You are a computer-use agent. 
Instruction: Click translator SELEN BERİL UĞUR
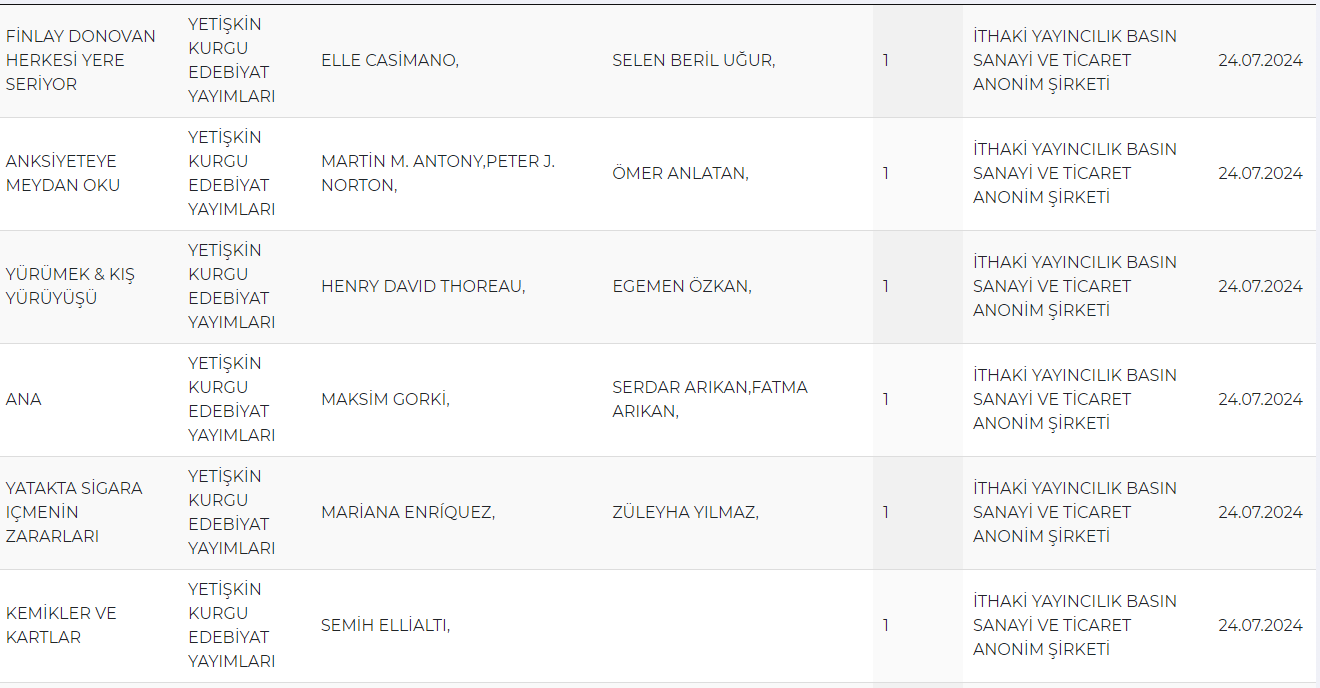[x=694, y=60]
